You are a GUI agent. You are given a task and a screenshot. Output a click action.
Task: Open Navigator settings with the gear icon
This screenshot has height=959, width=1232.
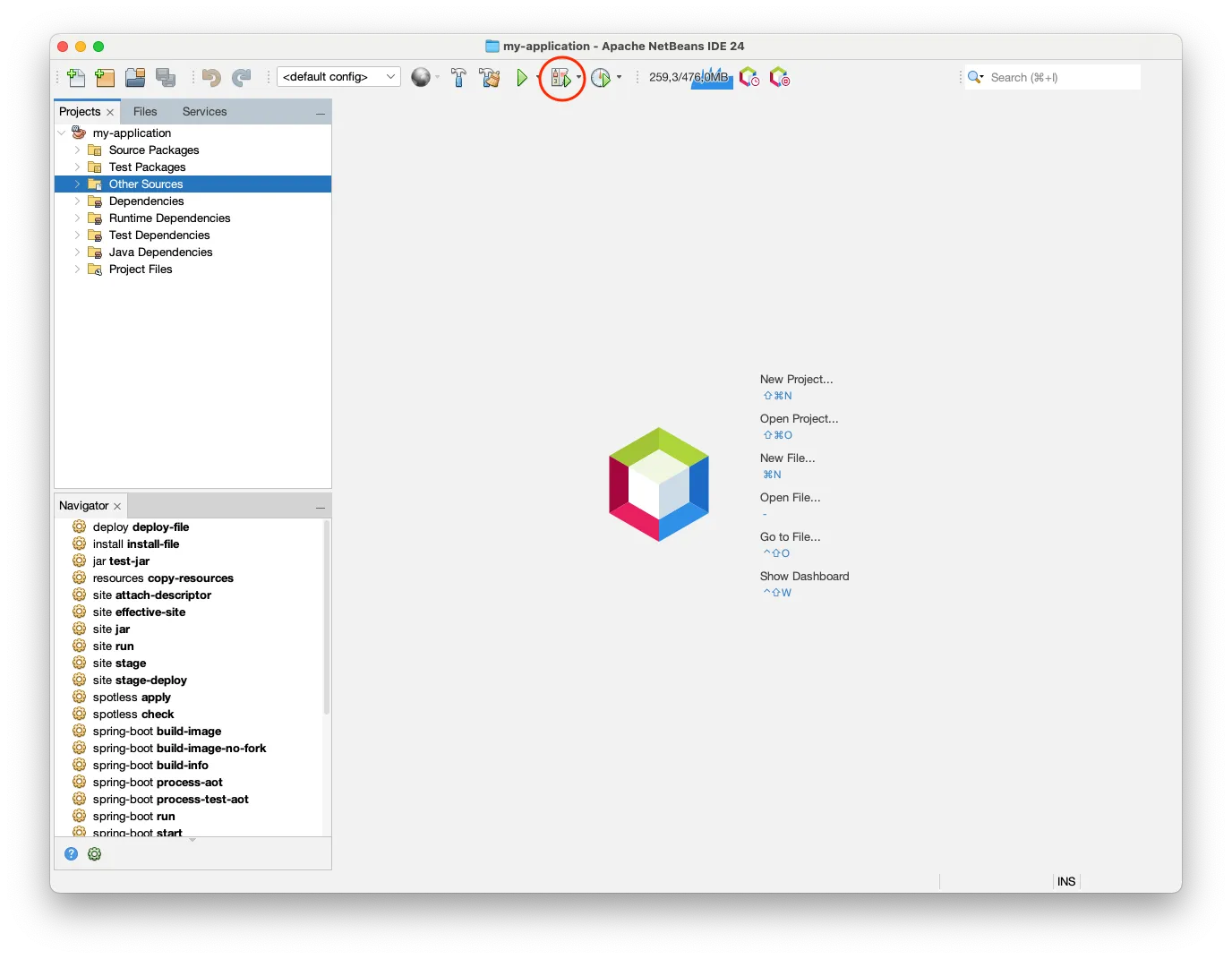(x=94, y=853)
